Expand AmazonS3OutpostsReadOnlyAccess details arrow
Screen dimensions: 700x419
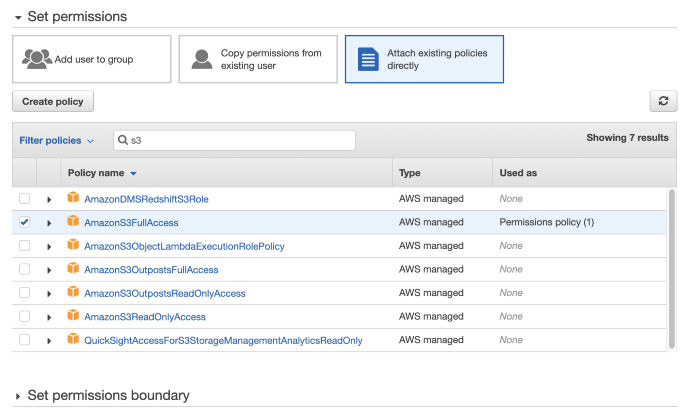pos(49,294)
